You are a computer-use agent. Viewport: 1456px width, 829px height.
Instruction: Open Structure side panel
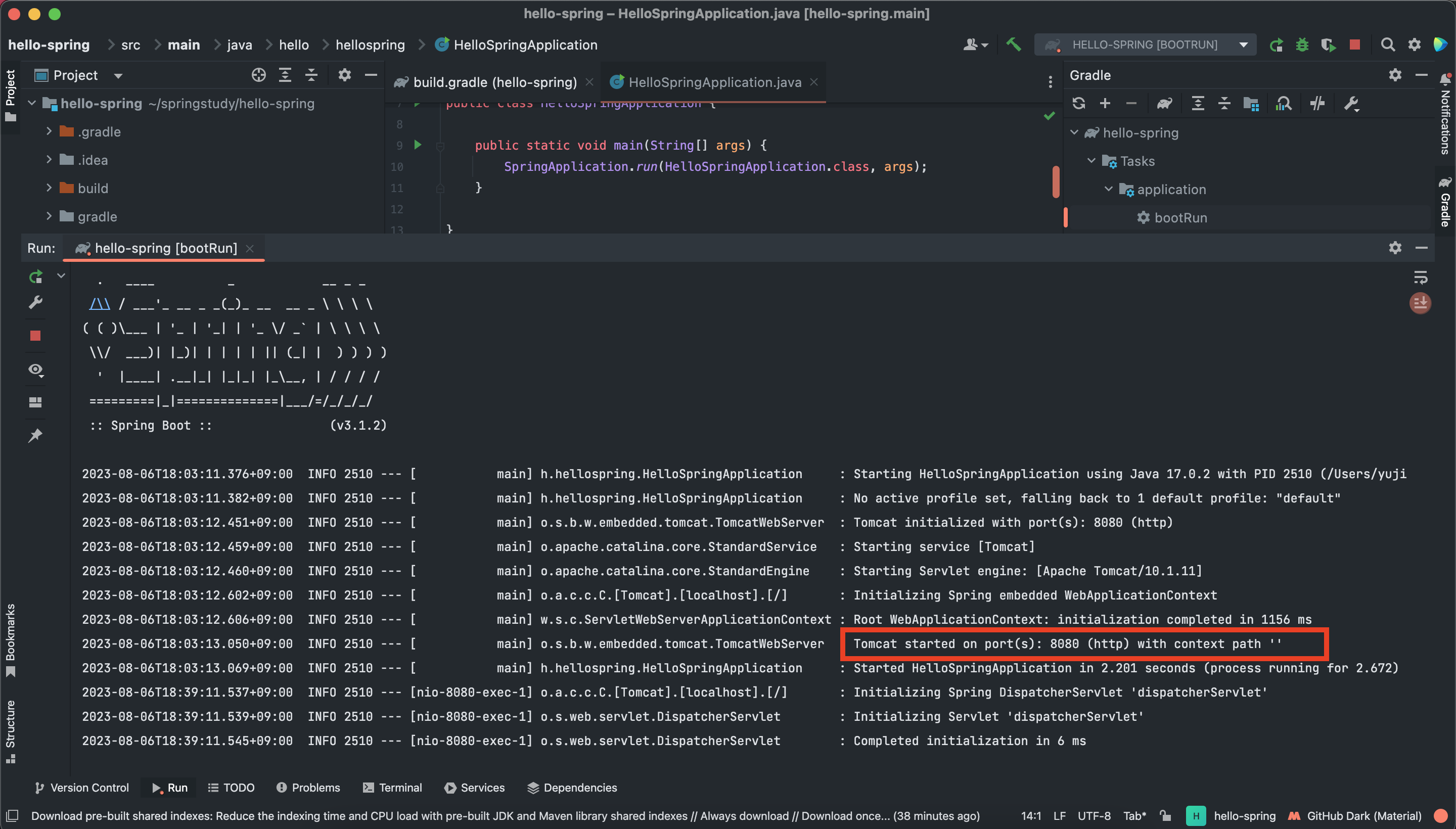[10, 731]
